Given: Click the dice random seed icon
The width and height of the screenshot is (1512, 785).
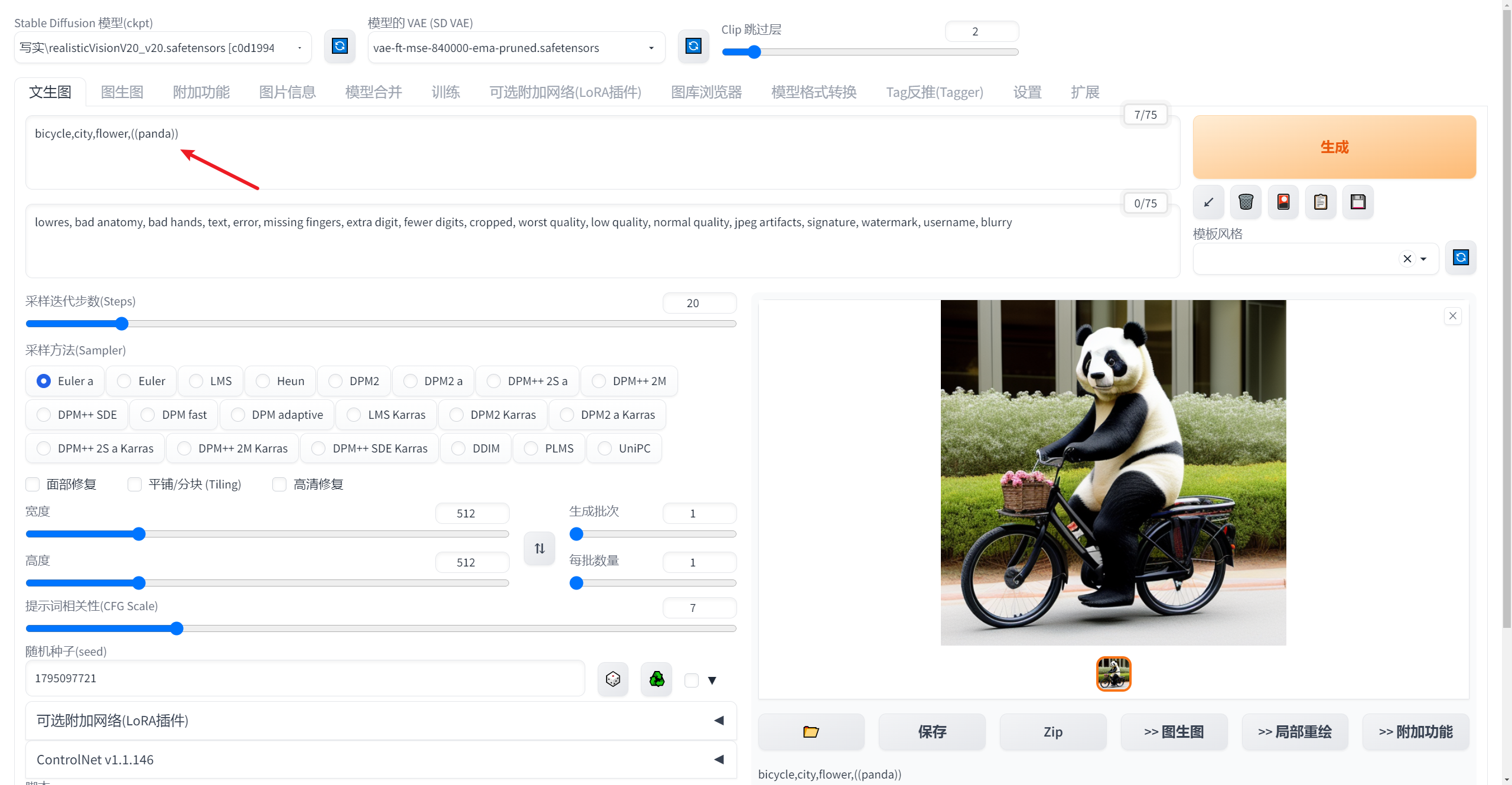Looking at the screenshot, I should pos(612,679).
